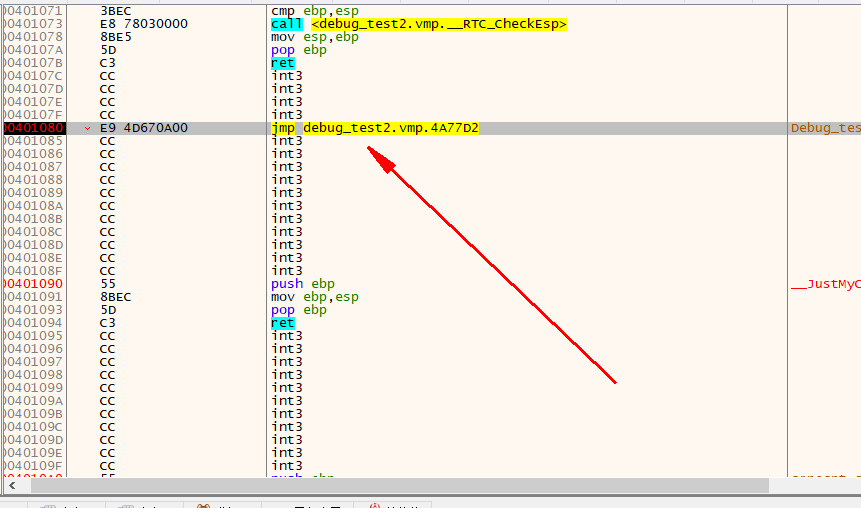
Task: Click the 55 byte at 00401090
Action: pos(108,284)
